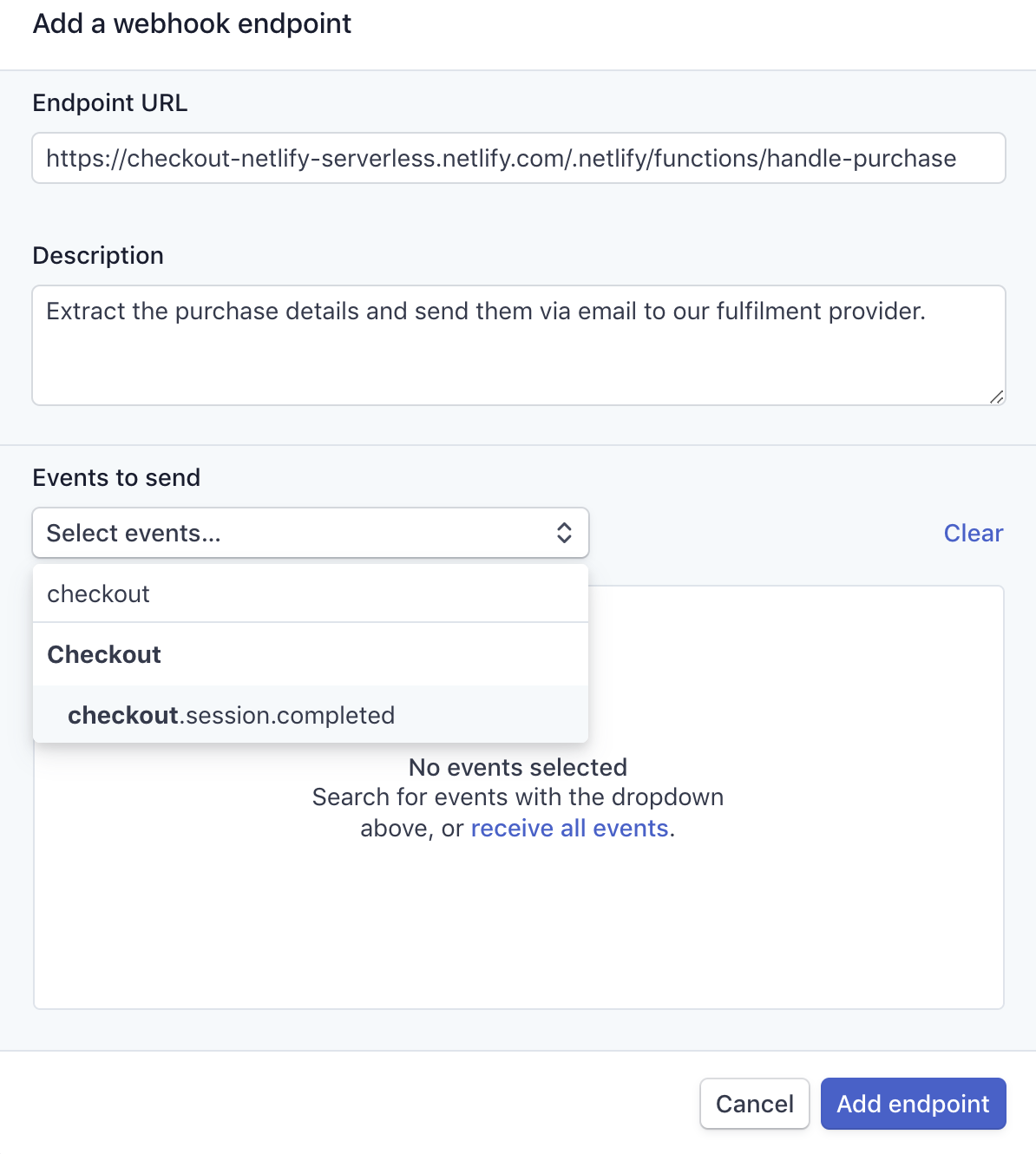Clear the selected events list
This screenshot has height=1154, width=1036.
click(x=973, y=533)
